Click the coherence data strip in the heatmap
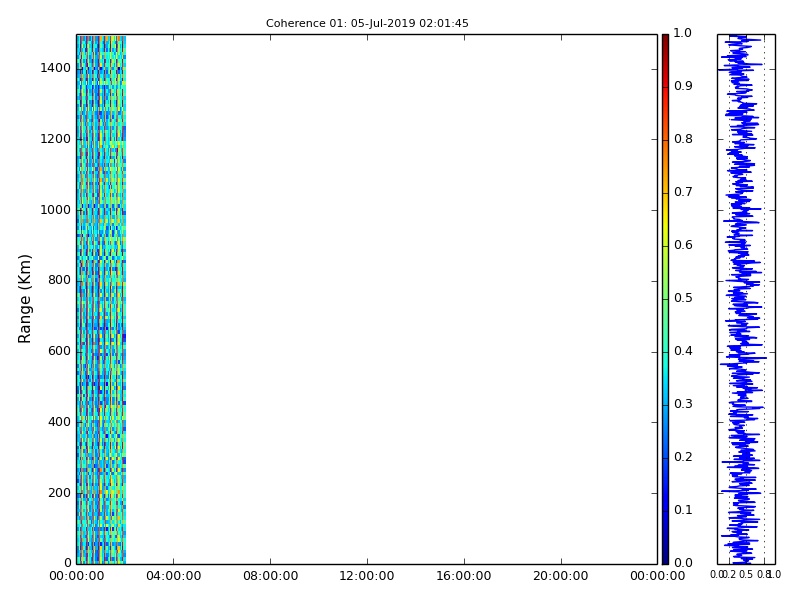Image resolution: width=800 pixels, height=600 pixels. click(x=101, y=299)
